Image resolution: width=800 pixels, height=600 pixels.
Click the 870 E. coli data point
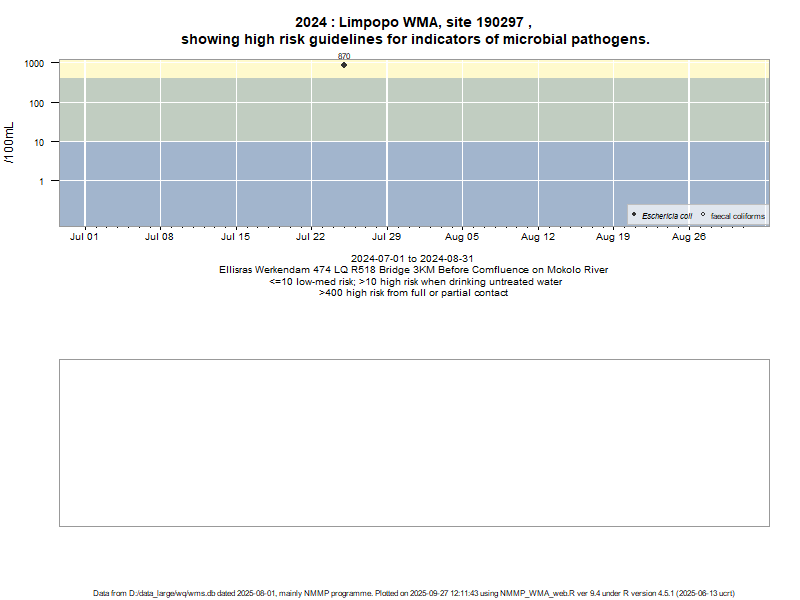344,64
